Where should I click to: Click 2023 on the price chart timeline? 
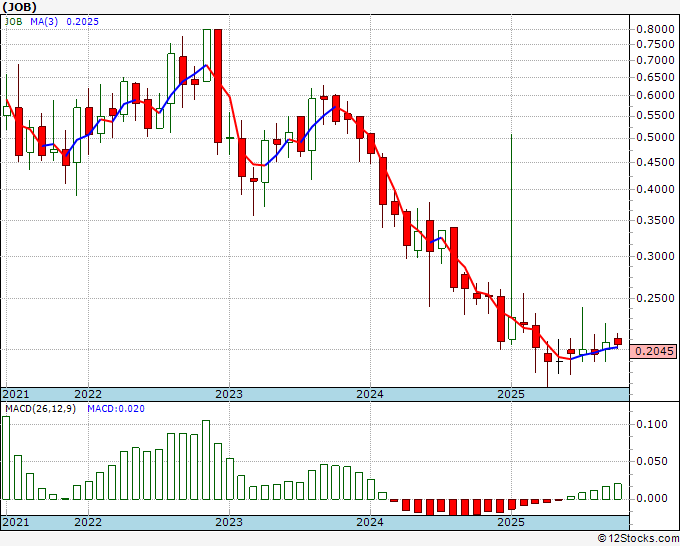[x=229, y=394]
